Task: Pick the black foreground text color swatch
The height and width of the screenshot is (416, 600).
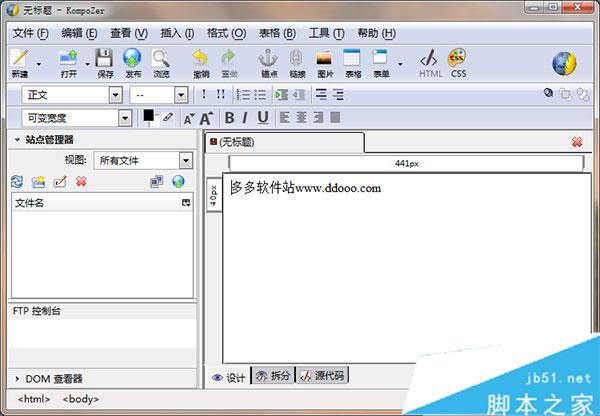Action: [x=148, y=115]
